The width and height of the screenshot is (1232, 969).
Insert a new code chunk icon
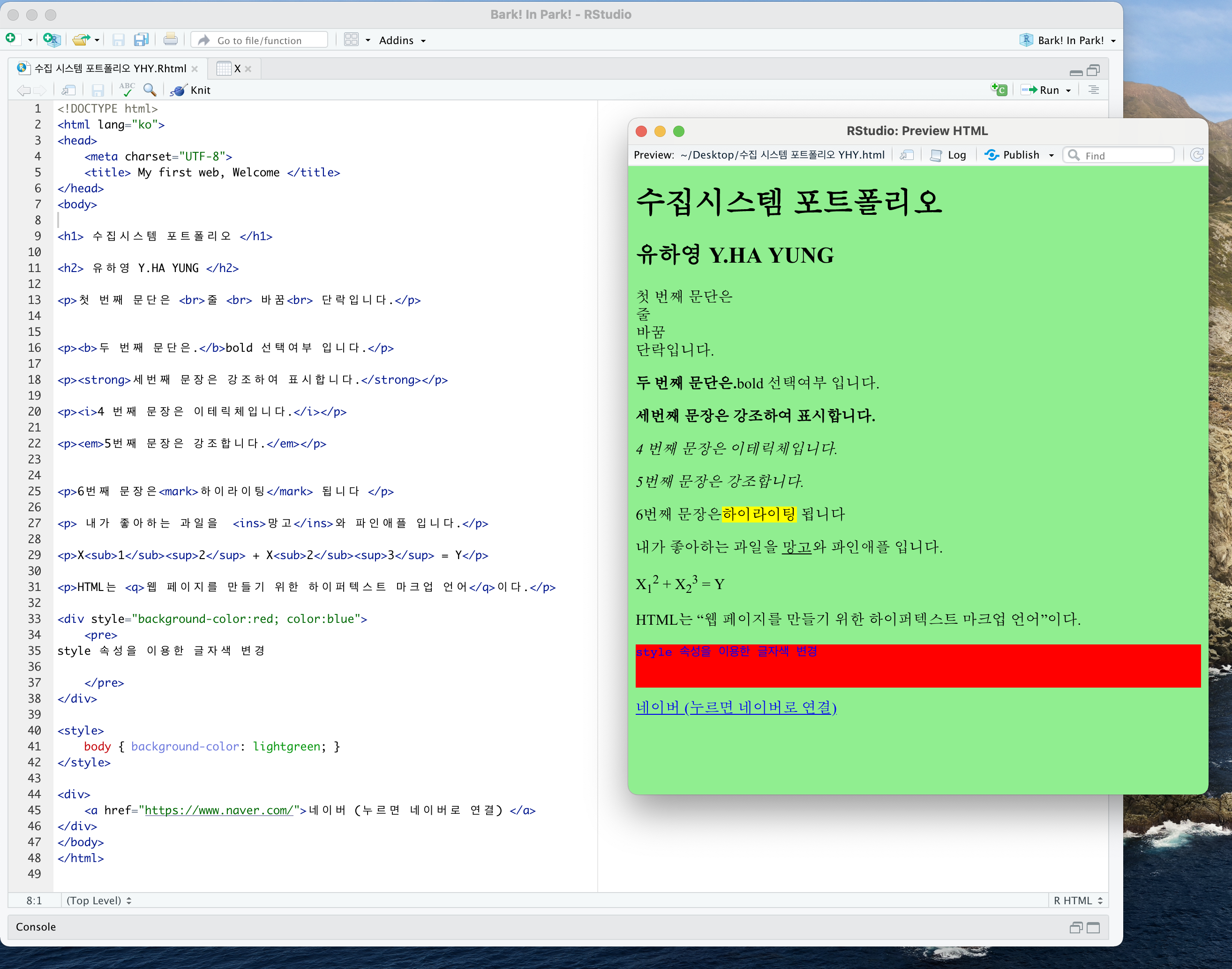coord(999,90)
